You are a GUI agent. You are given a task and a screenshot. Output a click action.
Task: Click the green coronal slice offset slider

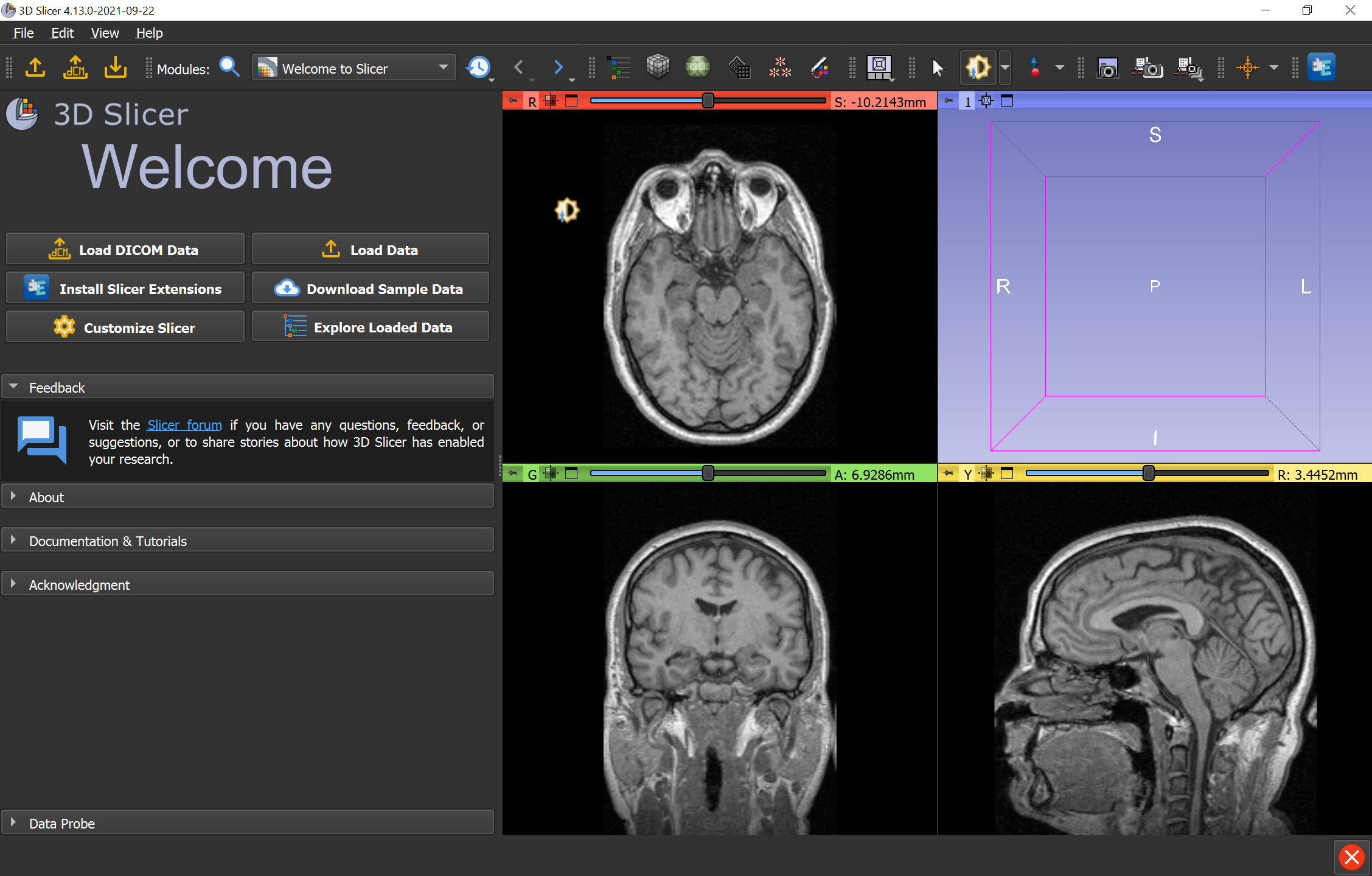(708, 474)
